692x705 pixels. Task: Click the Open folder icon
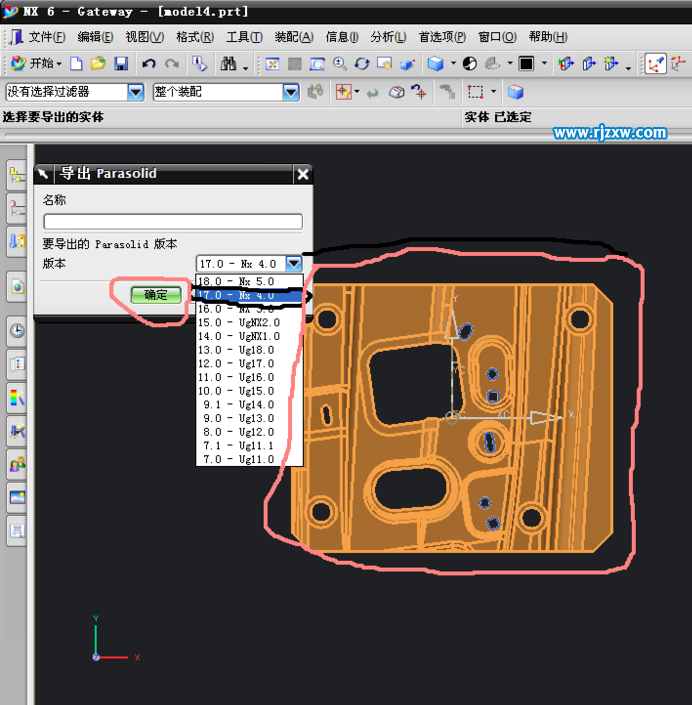pos(98,64)
